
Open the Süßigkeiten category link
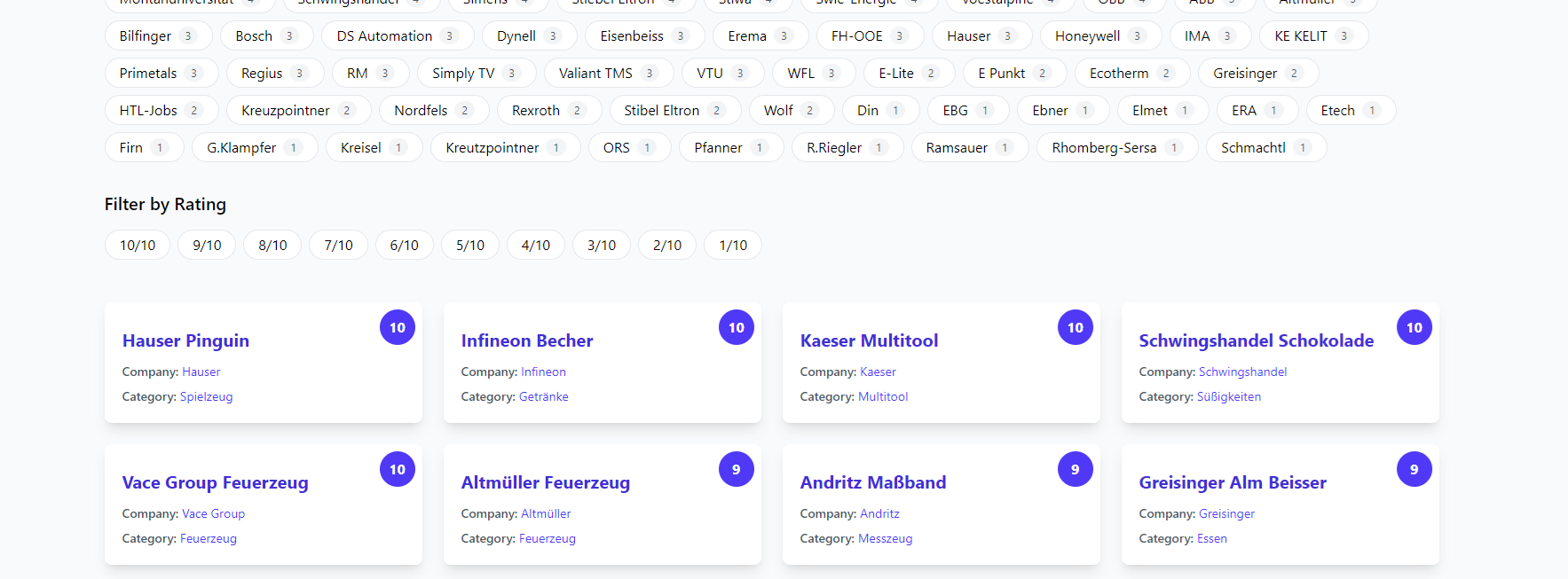pyautogui.click(x=1229, y=397)
